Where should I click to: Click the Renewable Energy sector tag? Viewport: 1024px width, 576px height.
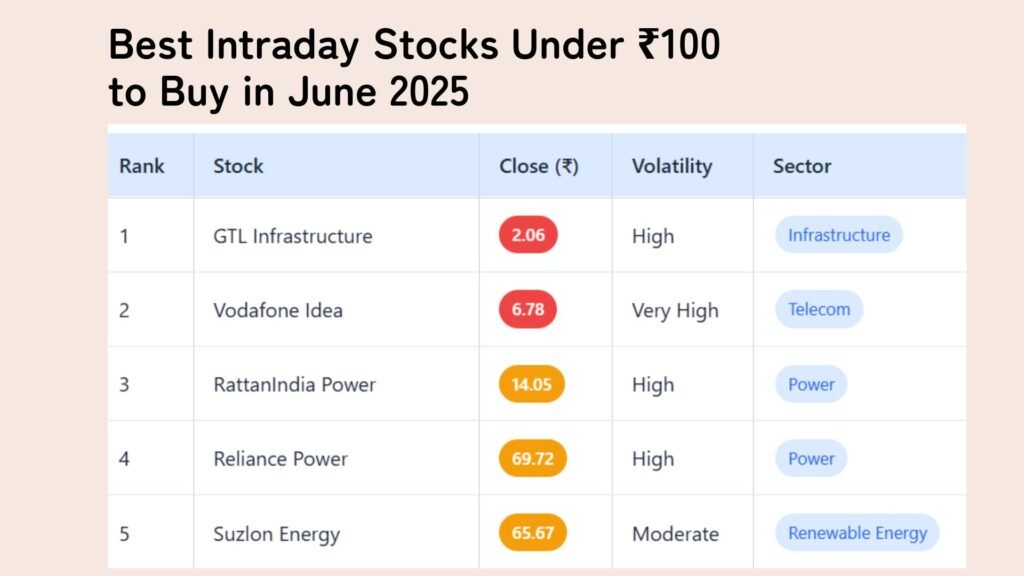[857, 533]
